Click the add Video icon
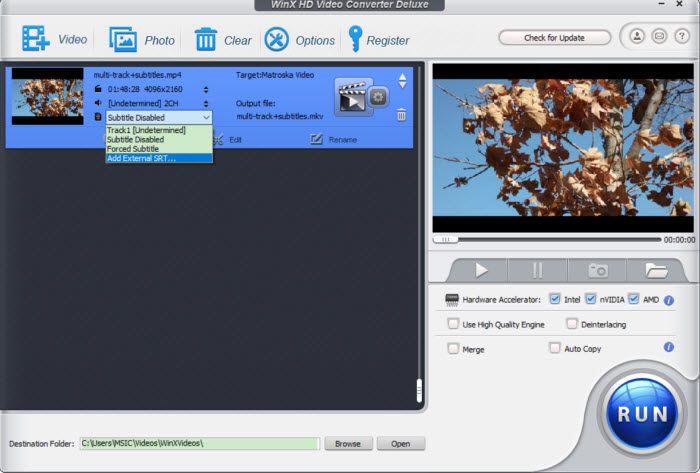This screenshot has width=700, height=473. 36,38
